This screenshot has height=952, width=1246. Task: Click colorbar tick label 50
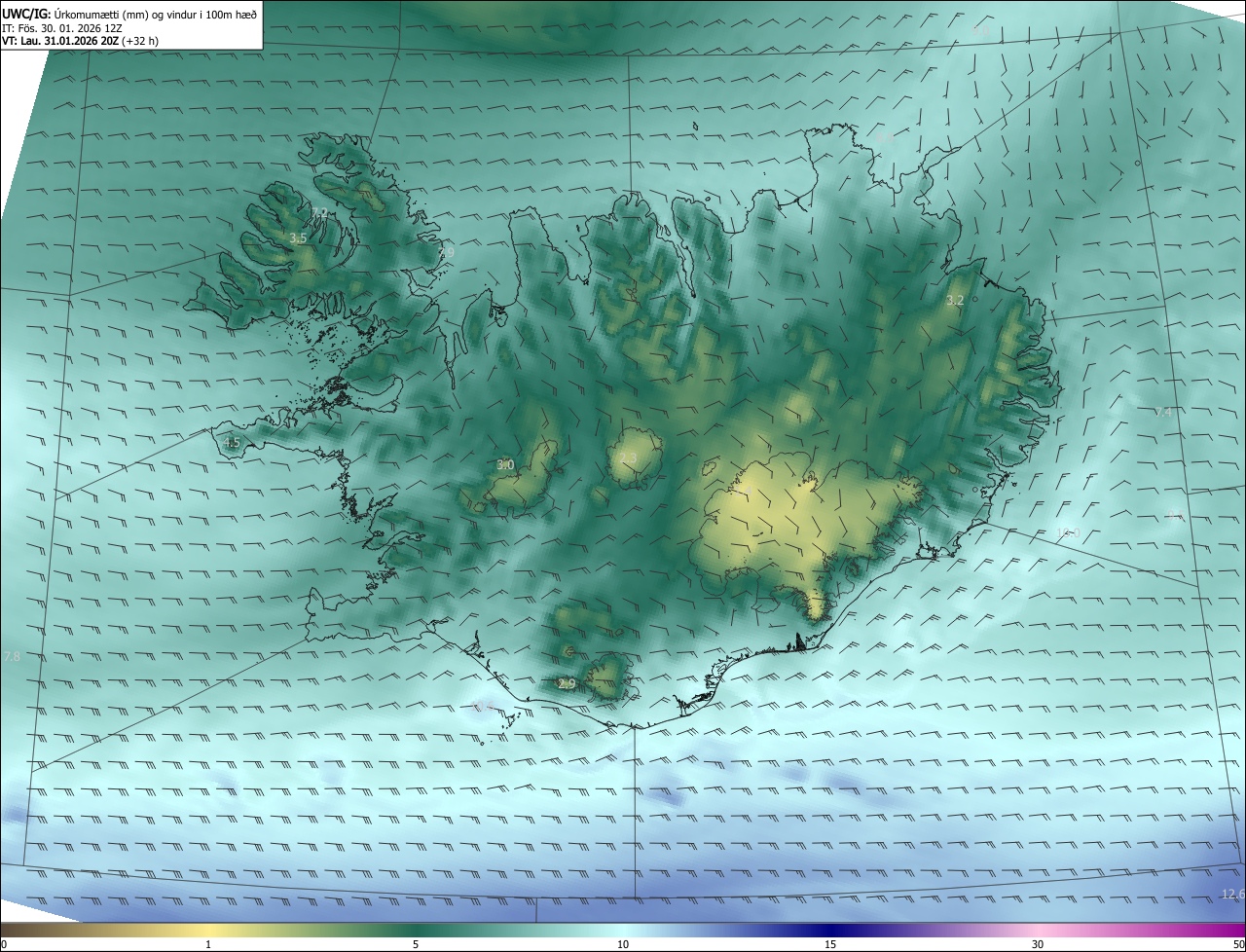coord(1238,944)
